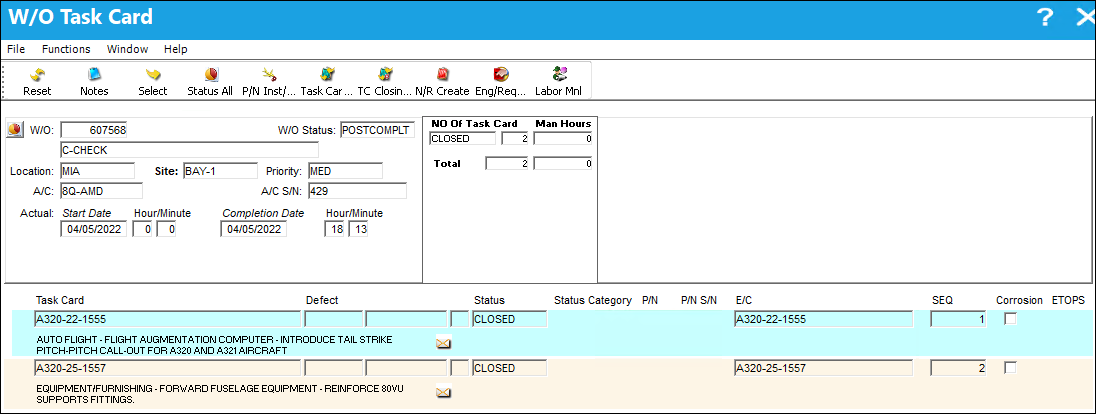Click the A/C field 8Q-AMD
The image size is (1096, 414).
tap(101, 192)
